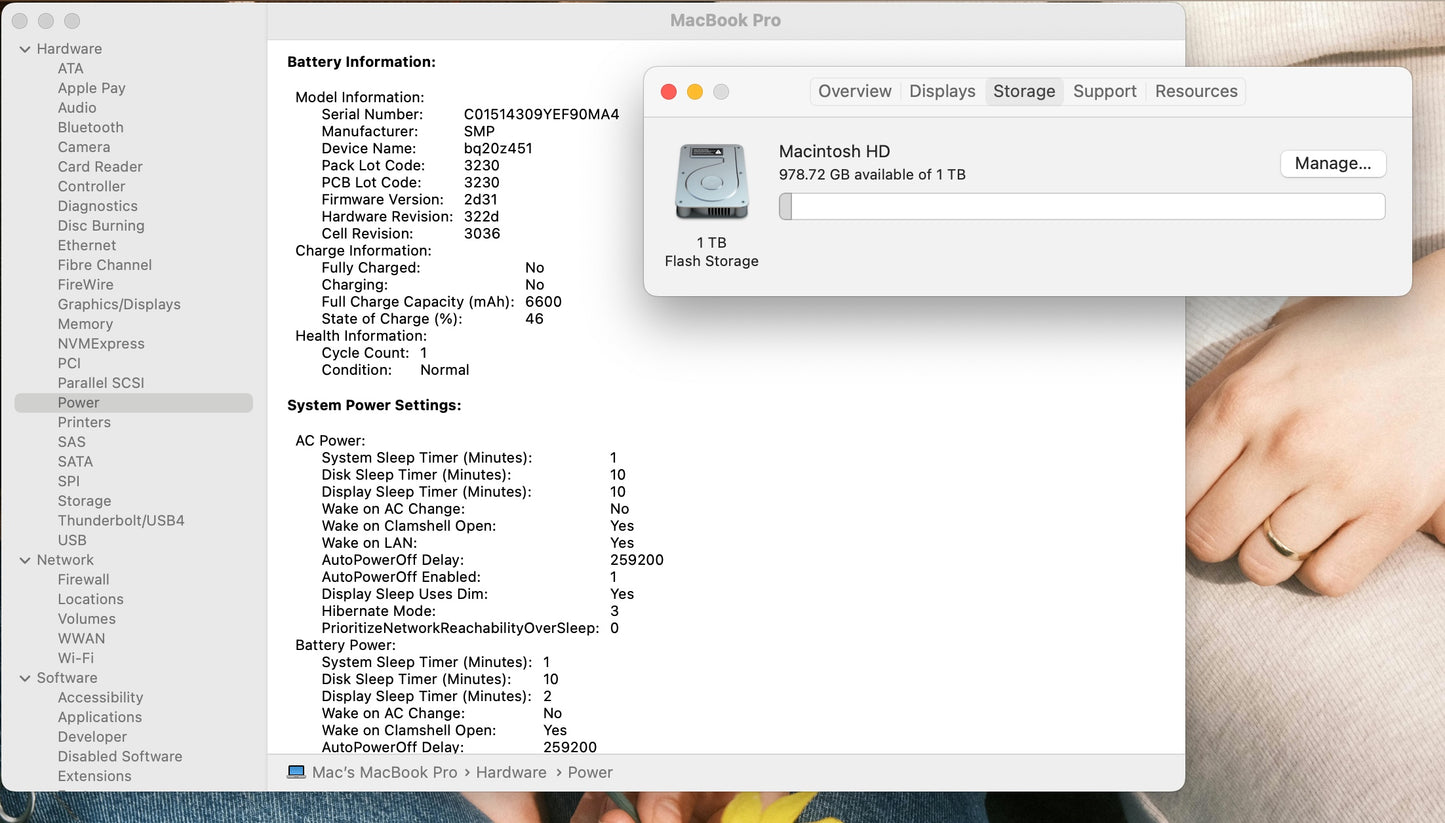
Task: Go to the Resources tab
Action: coord(1196,91)
